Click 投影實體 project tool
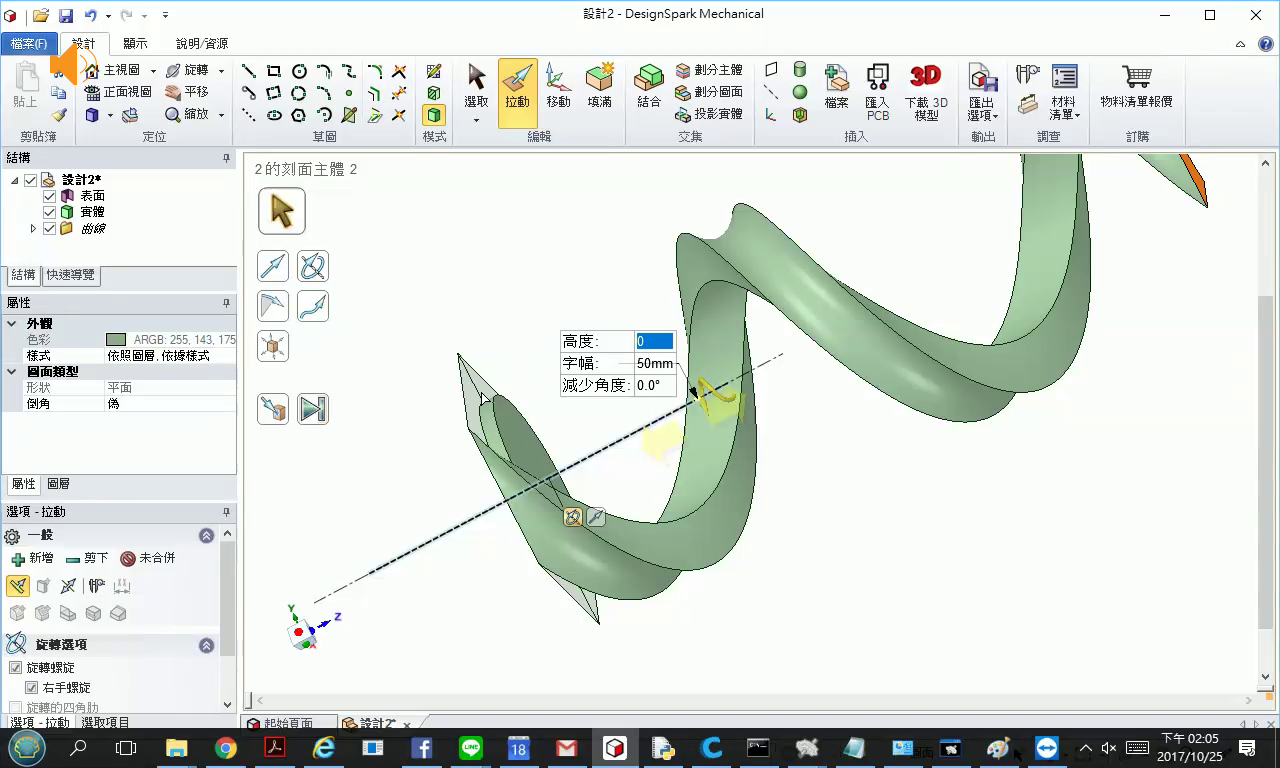Viewport: 1280px width, 768px height. 709,114
